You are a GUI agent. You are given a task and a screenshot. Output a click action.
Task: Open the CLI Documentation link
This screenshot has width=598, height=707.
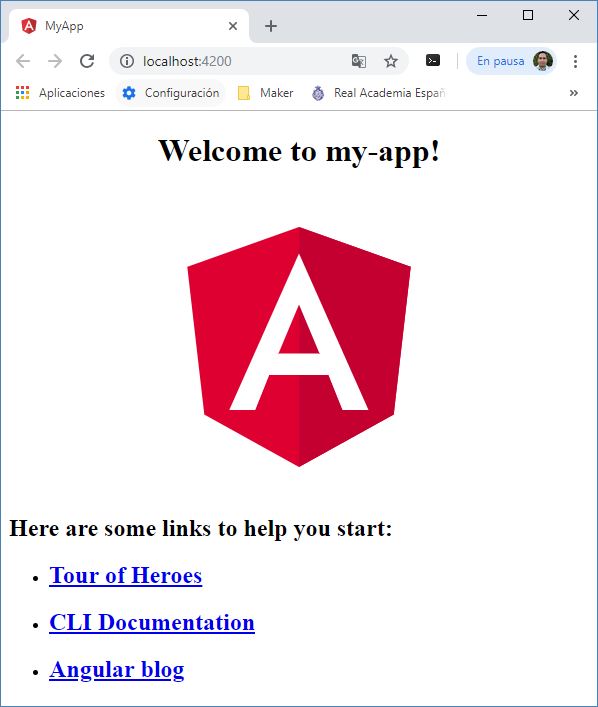(x=152, y=623)
